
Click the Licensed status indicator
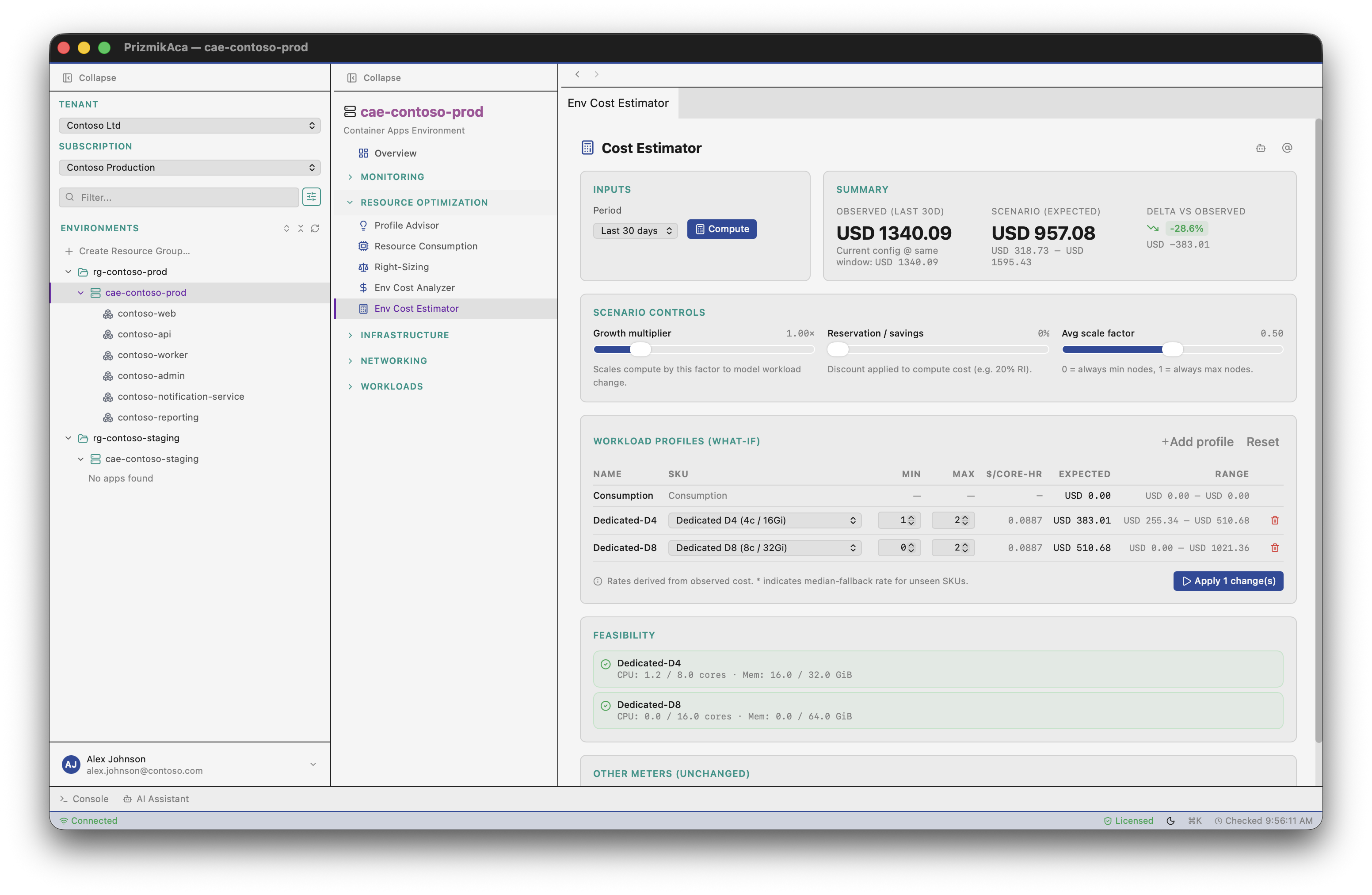1128,821
